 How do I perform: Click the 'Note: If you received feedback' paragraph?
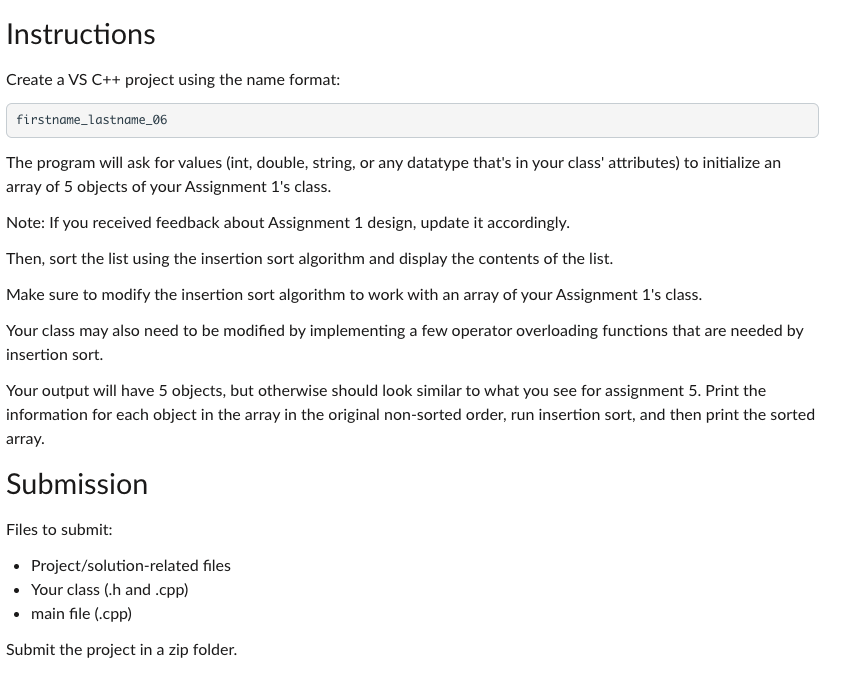point(288,223)
